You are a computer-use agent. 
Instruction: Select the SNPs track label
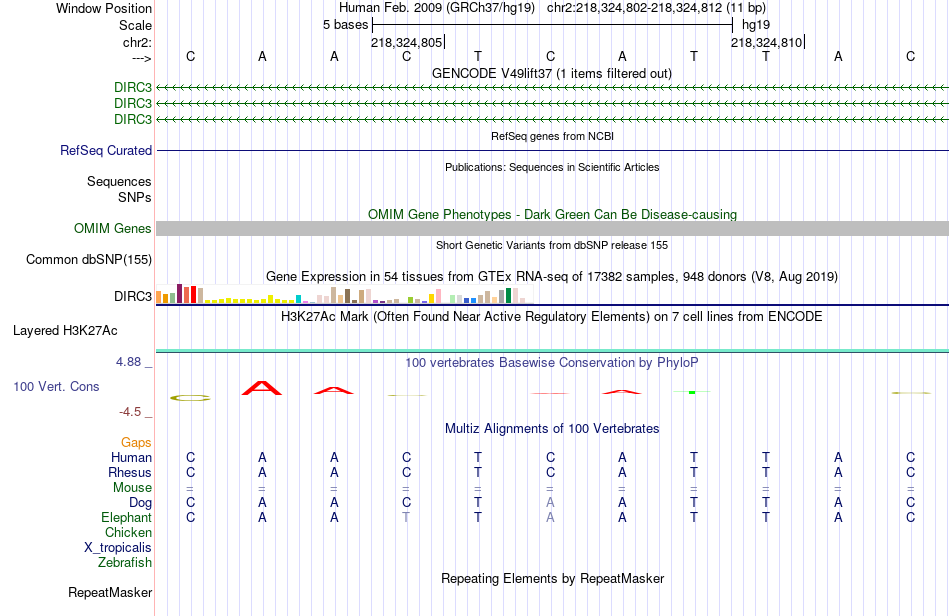(135, 197)
